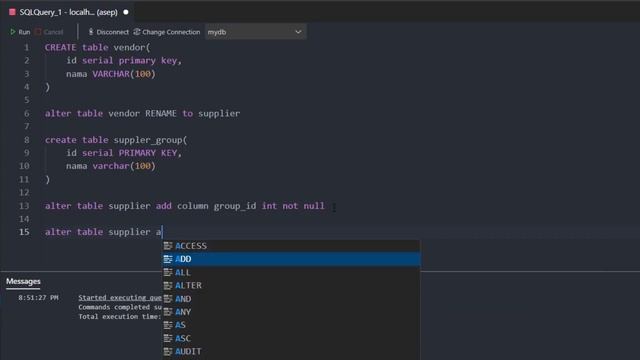
Task: Click 'suppler_group(' on line 8
Action: coord(151,140)
